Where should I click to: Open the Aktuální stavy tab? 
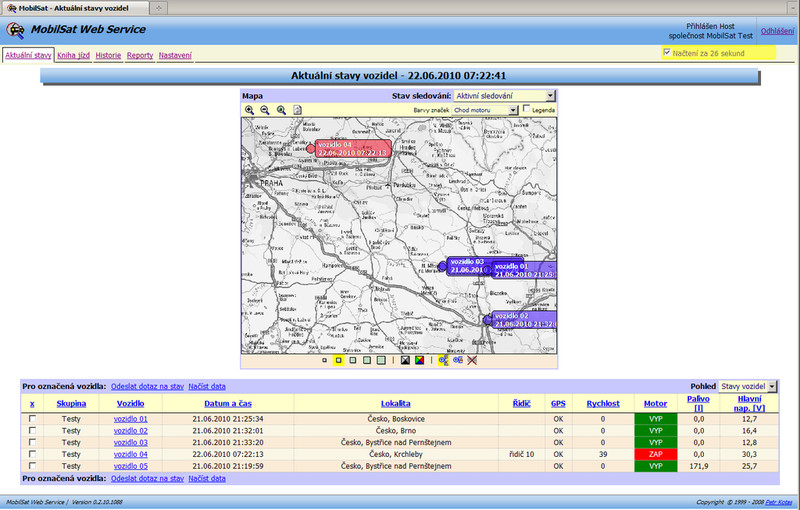click(x=29, y=55)
